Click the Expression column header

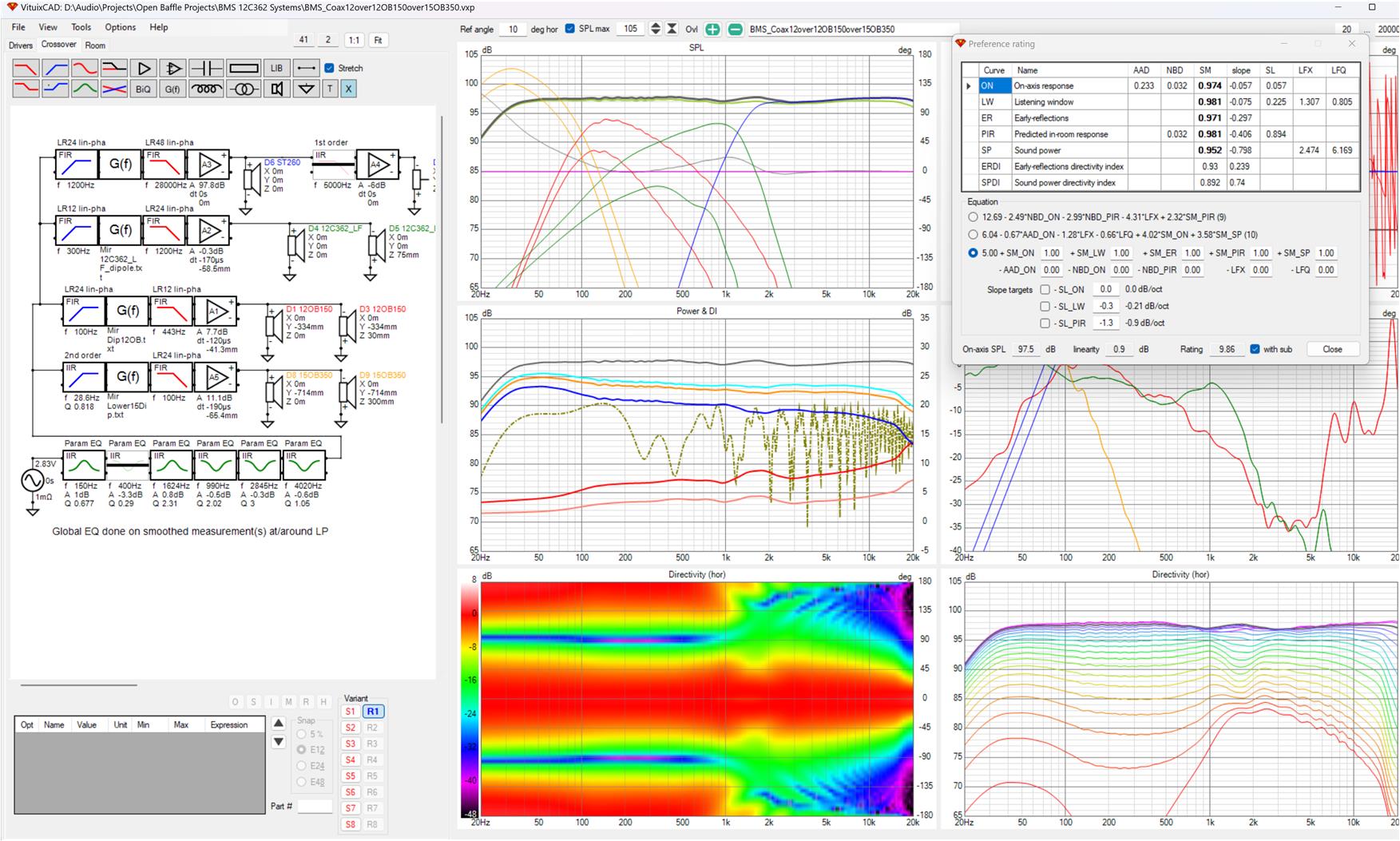click(x=229, y=725)
